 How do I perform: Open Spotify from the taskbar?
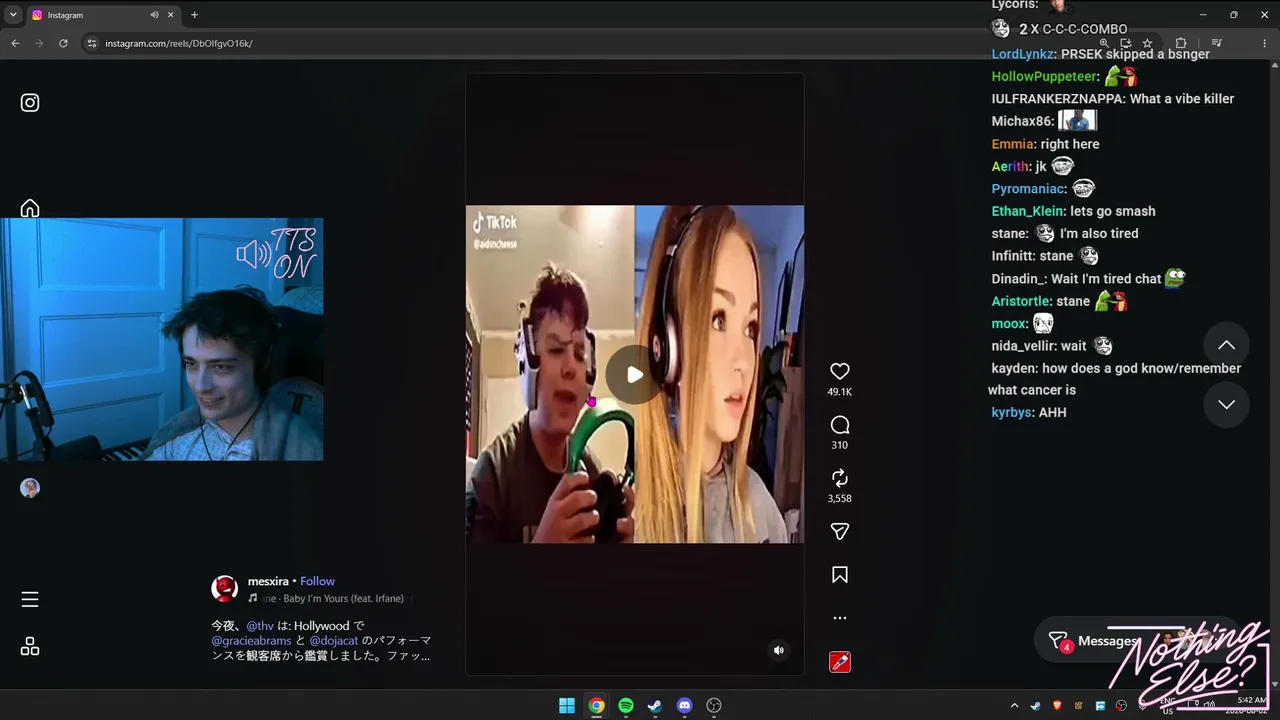(x=626, y=705)
